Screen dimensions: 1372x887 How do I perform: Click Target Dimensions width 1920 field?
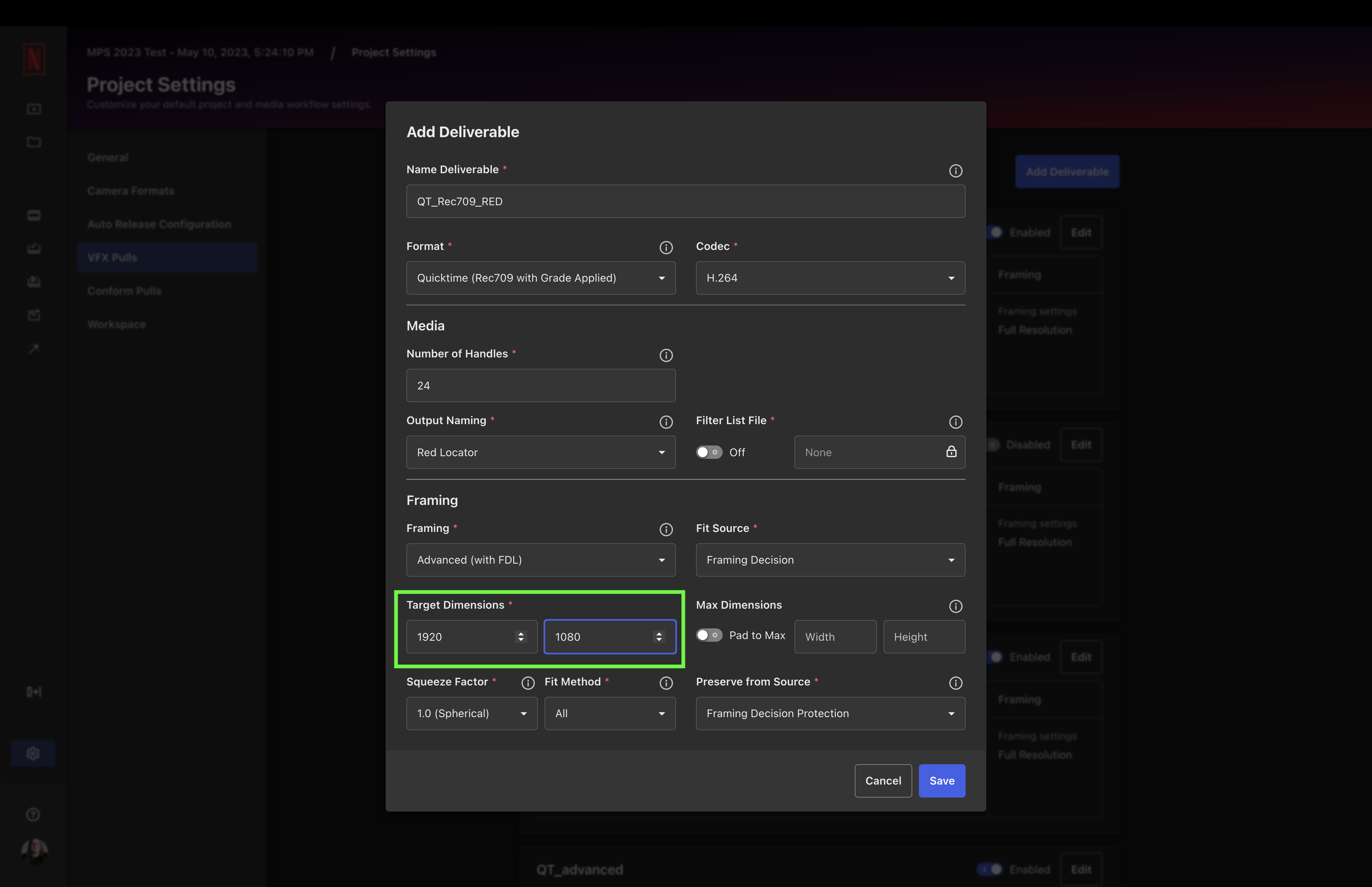pos(471,636)
